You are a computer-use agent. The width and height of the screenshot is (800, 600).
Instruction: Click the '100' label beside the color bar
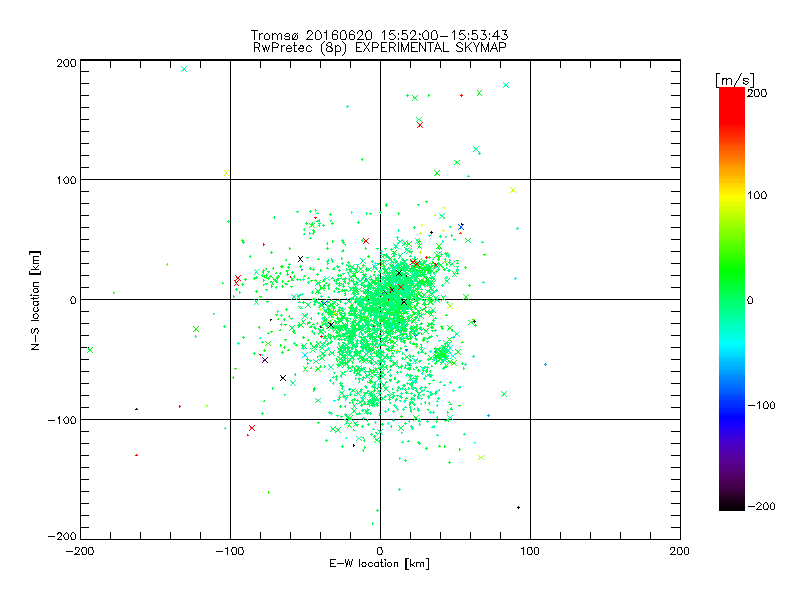point(757,195)
